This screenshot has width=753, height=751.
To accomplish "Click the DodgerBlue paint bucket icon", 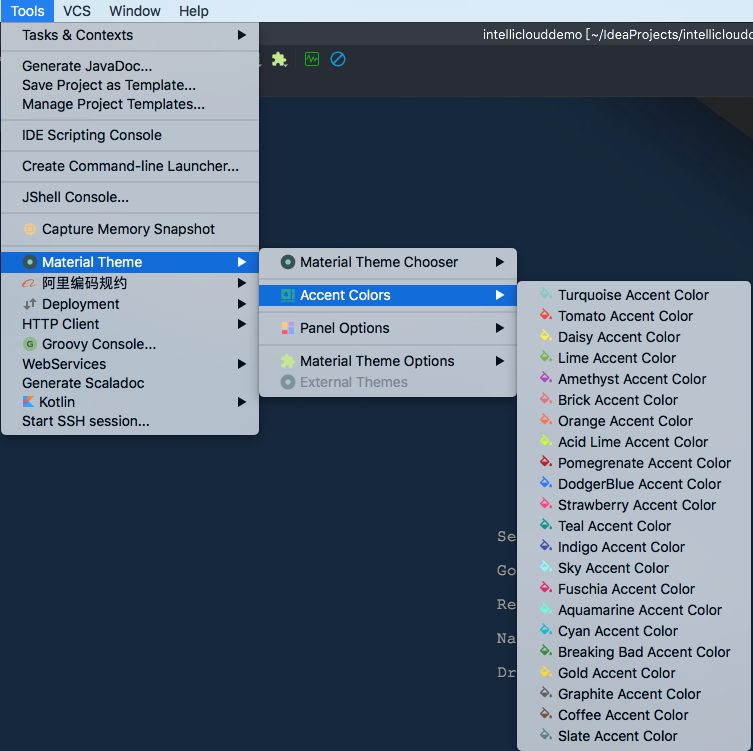I will coord(546,483).
